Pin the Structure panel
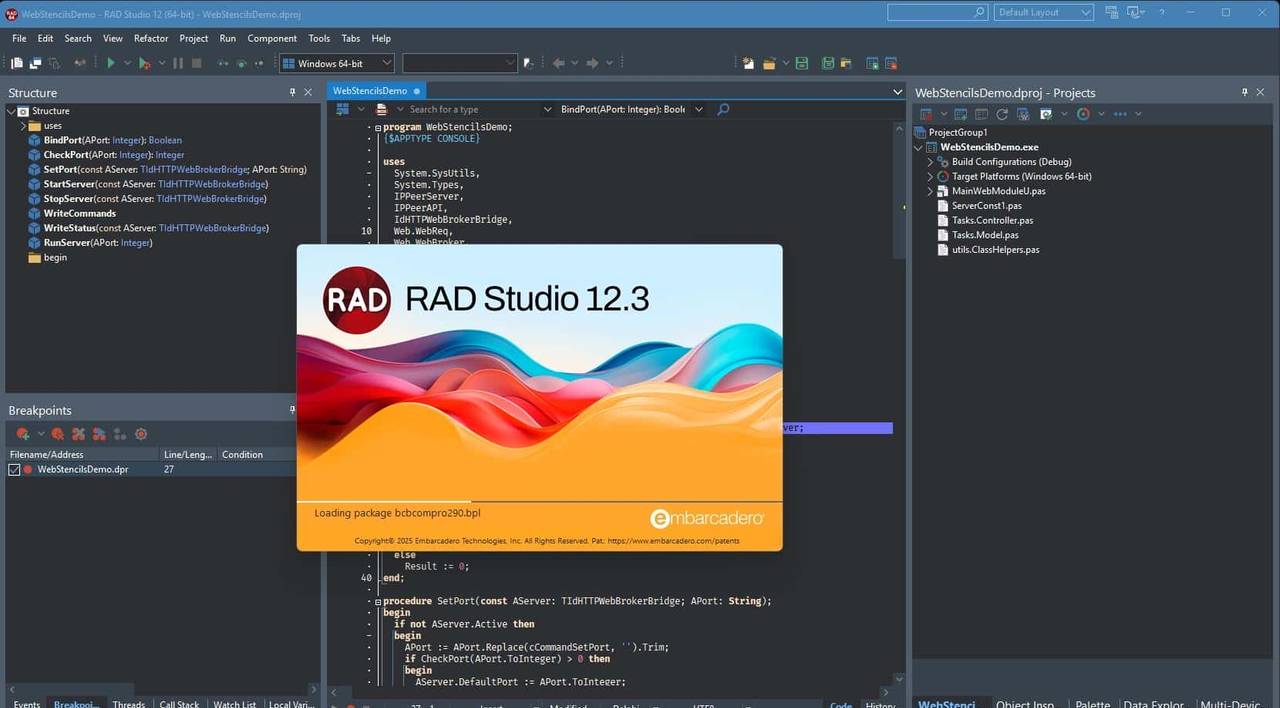Screen dimensions: 1280x708 (292, 92)
